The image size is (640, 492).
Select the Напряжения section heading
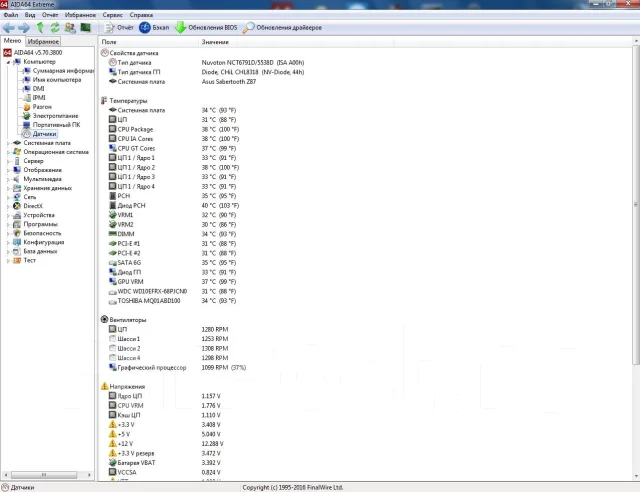pos(127,386)
